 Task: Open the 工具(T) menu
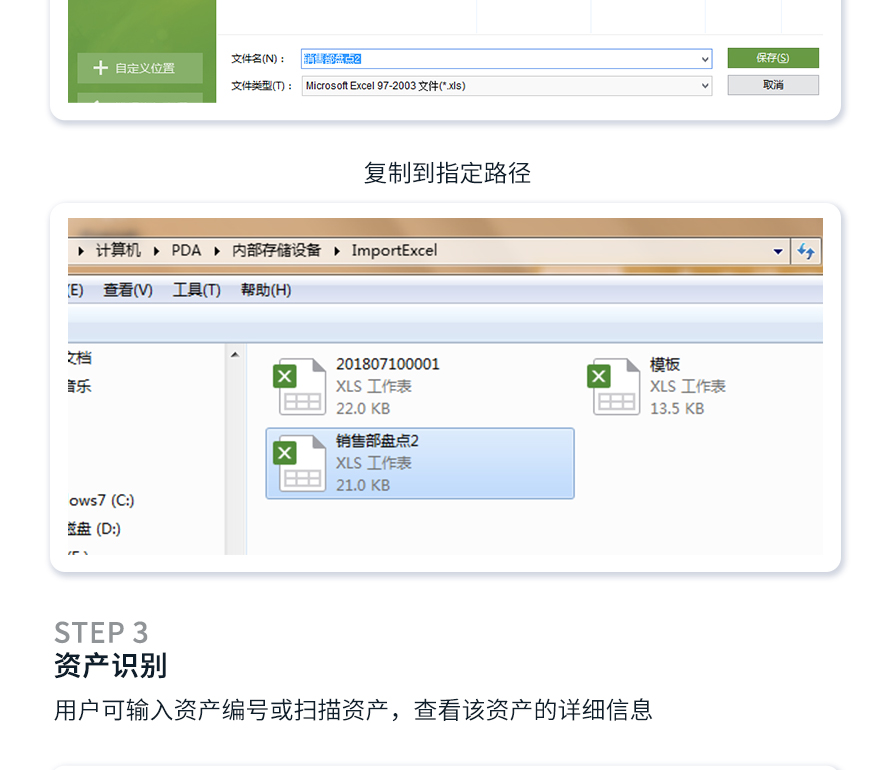coord(196,290)
